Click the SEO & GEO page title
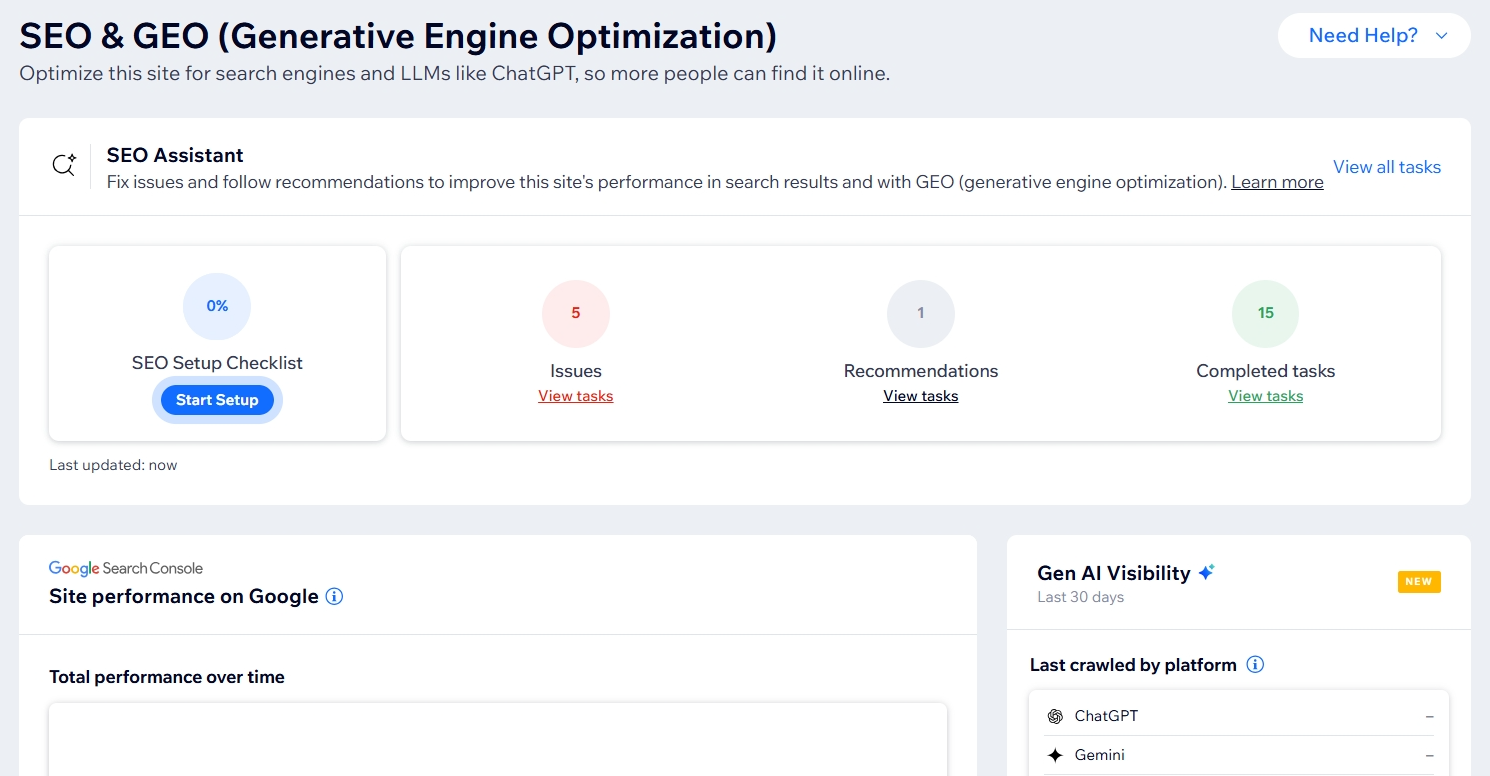Viewport: 1490px width, 776px height. [398, 36]
